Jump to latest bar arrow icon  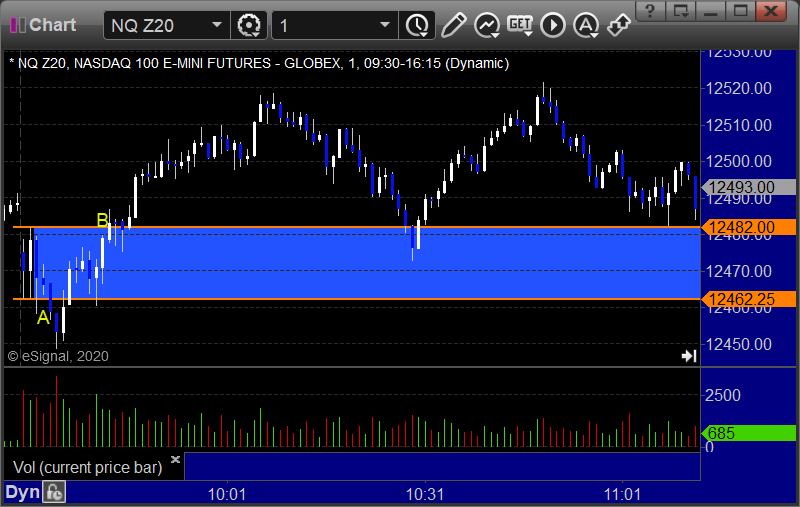coord(689,356)
